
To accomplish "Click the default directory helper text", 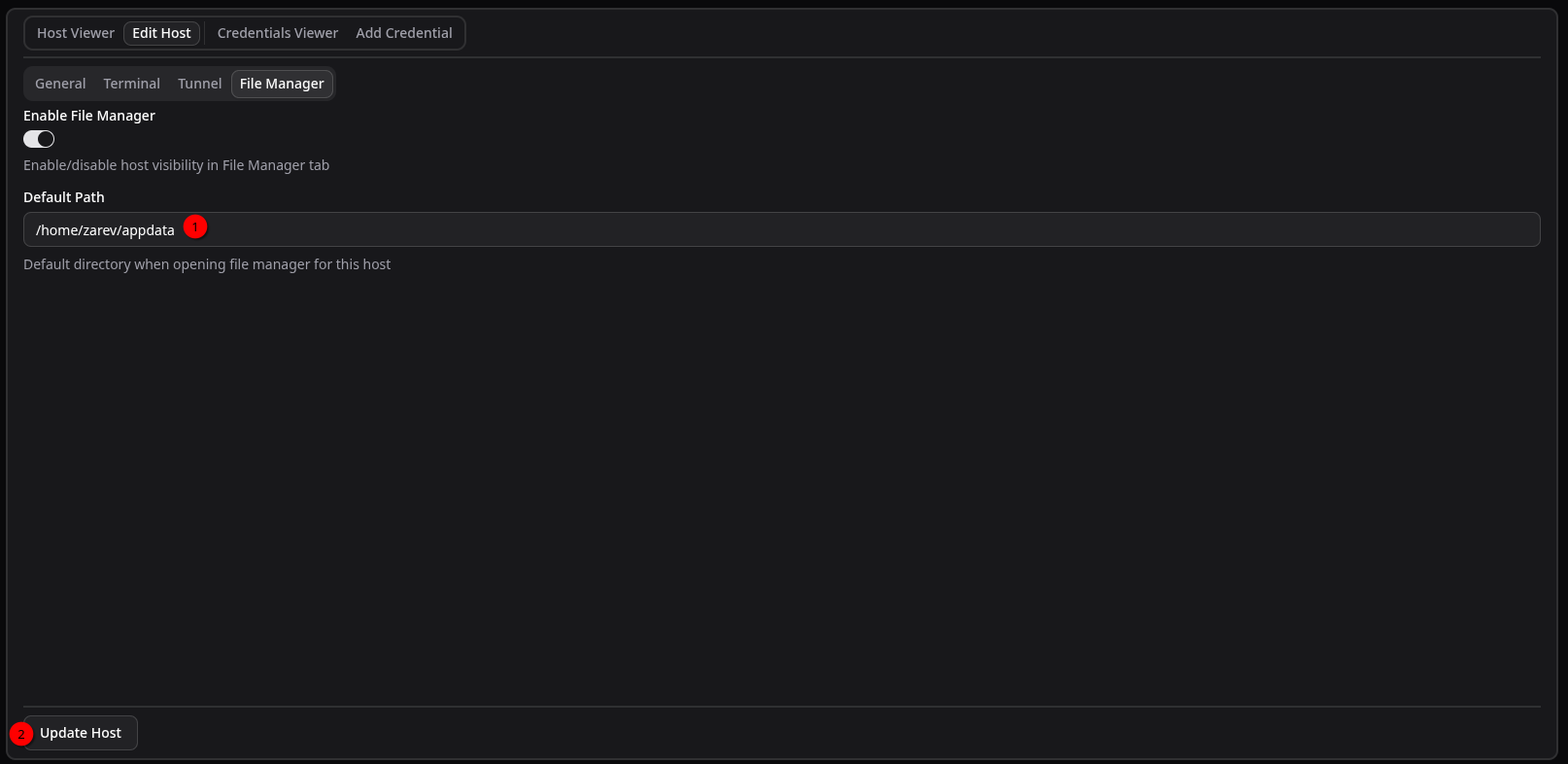I will tap(207, 264).
